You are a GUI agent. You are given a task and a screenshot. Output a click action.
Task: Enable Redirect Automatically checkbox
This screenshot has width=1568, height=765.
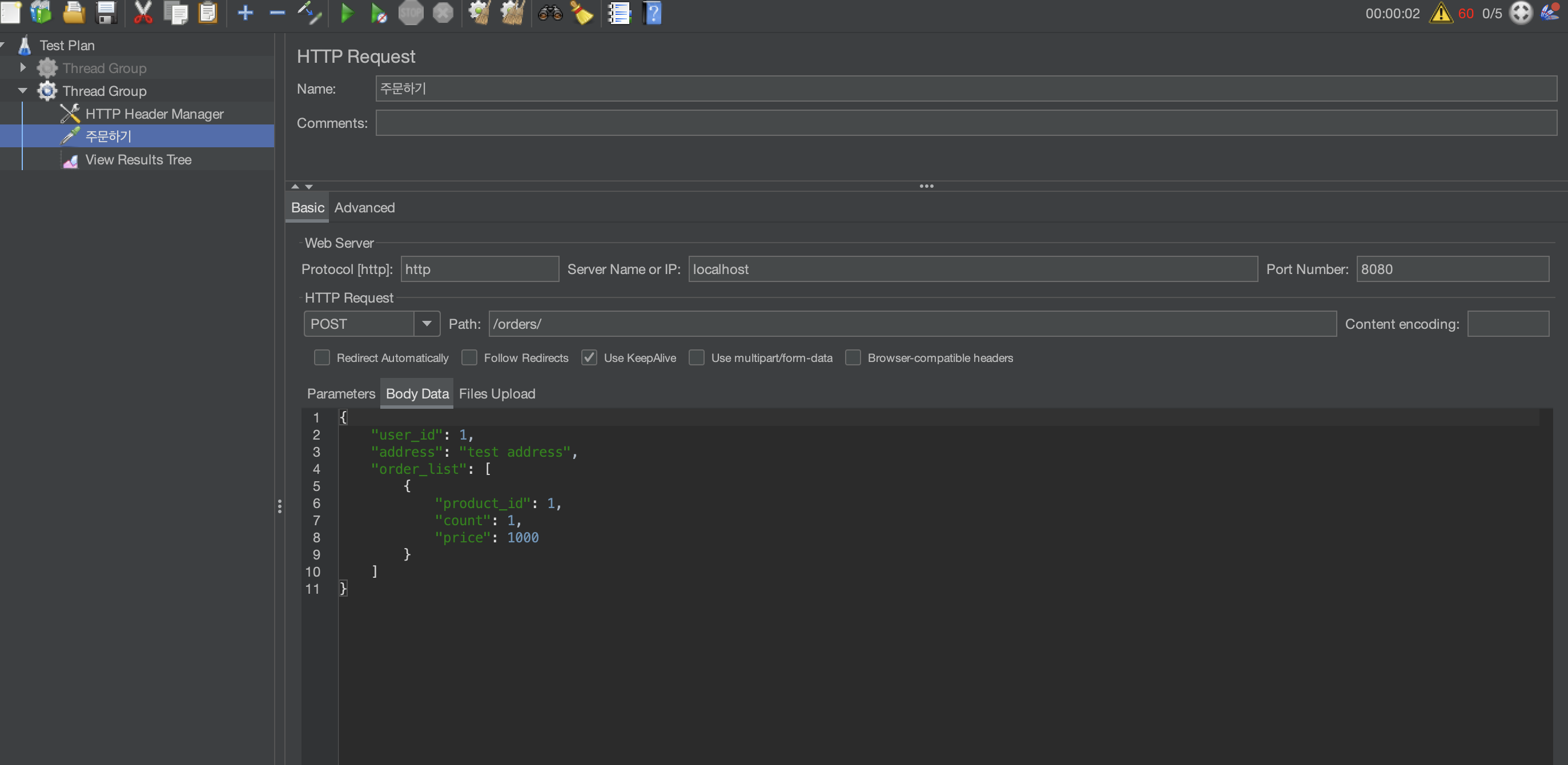pyautogui.click(x=321, y=358)
